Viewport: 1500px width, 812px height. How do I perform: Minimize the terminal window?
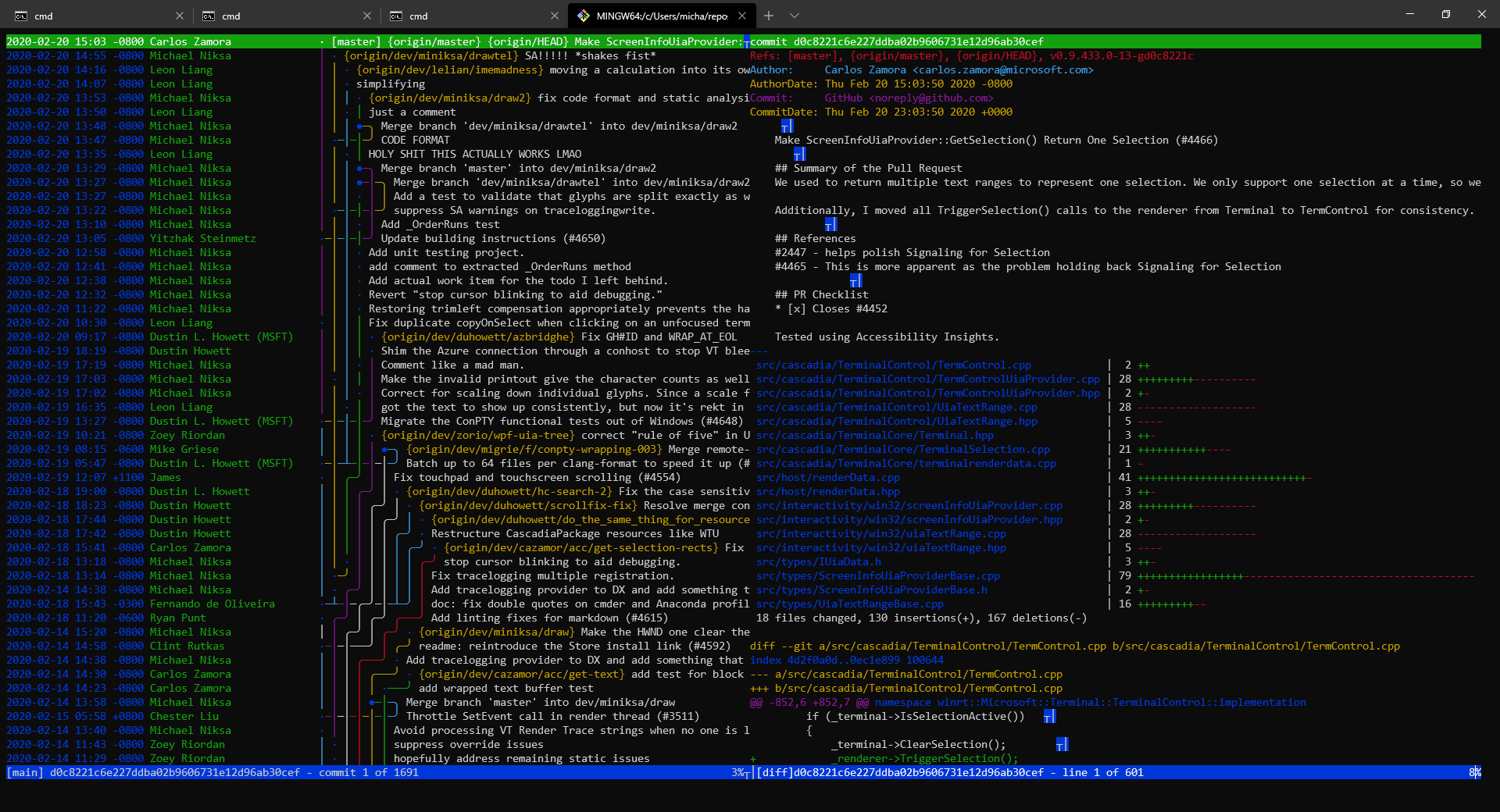1410,14
